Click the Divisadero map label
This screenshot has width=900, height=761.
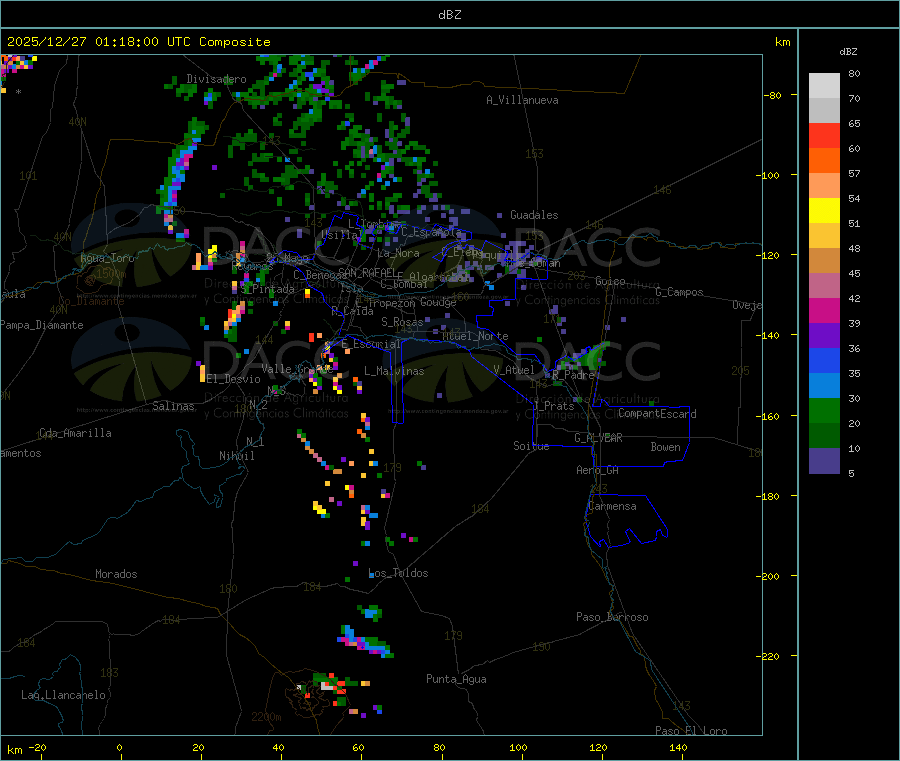[x=216, y=79]
